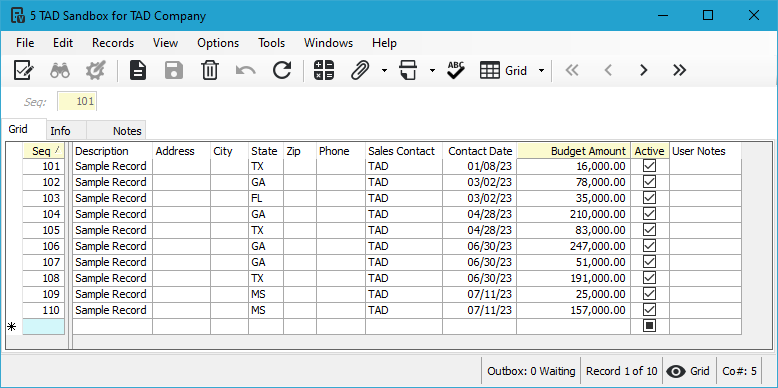Click budget amount 210,000.00
778x388 pixels.
(x=574, y=214)
